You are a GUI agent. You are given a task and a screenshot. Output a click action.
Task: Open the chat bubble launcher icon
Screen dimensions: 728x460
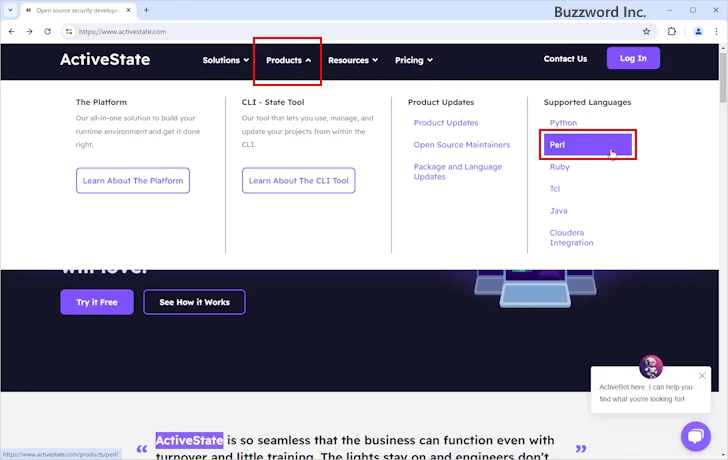click(x=696, y=436)
